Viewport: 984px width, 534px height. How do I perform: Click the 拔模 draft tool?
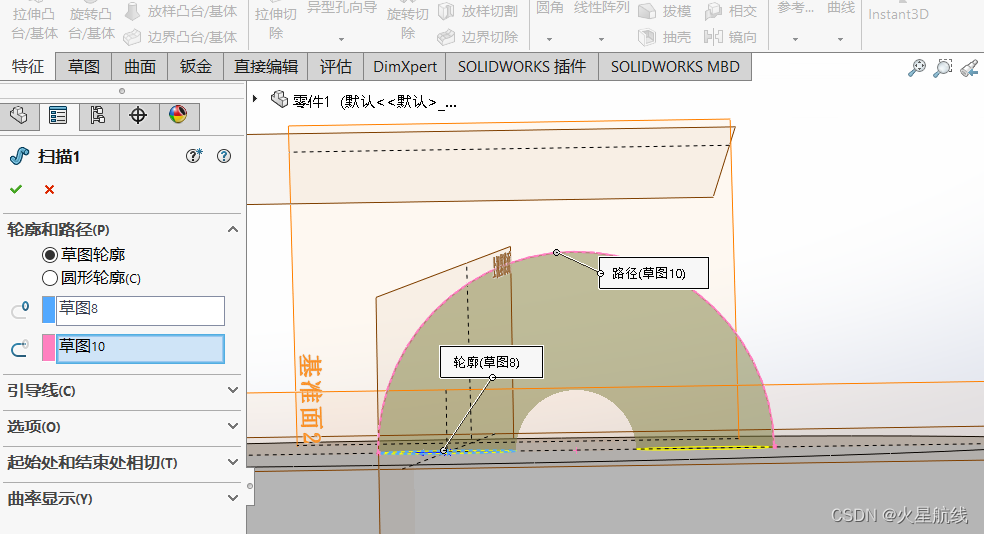665,11
